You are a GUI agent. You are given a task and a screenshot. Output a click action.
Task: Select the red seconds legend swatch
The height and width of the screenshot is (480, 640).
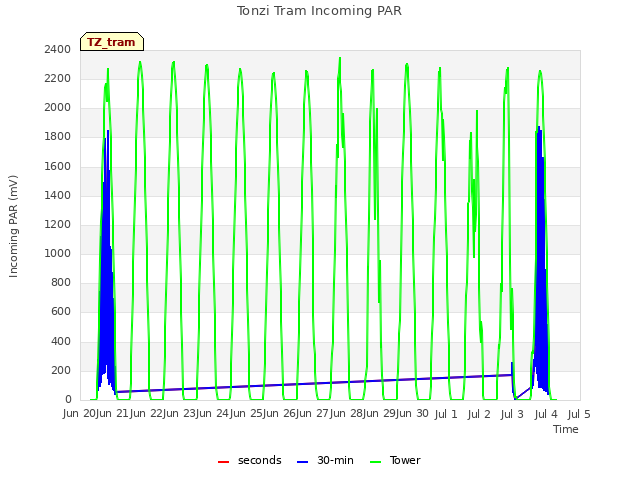click(x=224, y=461)
